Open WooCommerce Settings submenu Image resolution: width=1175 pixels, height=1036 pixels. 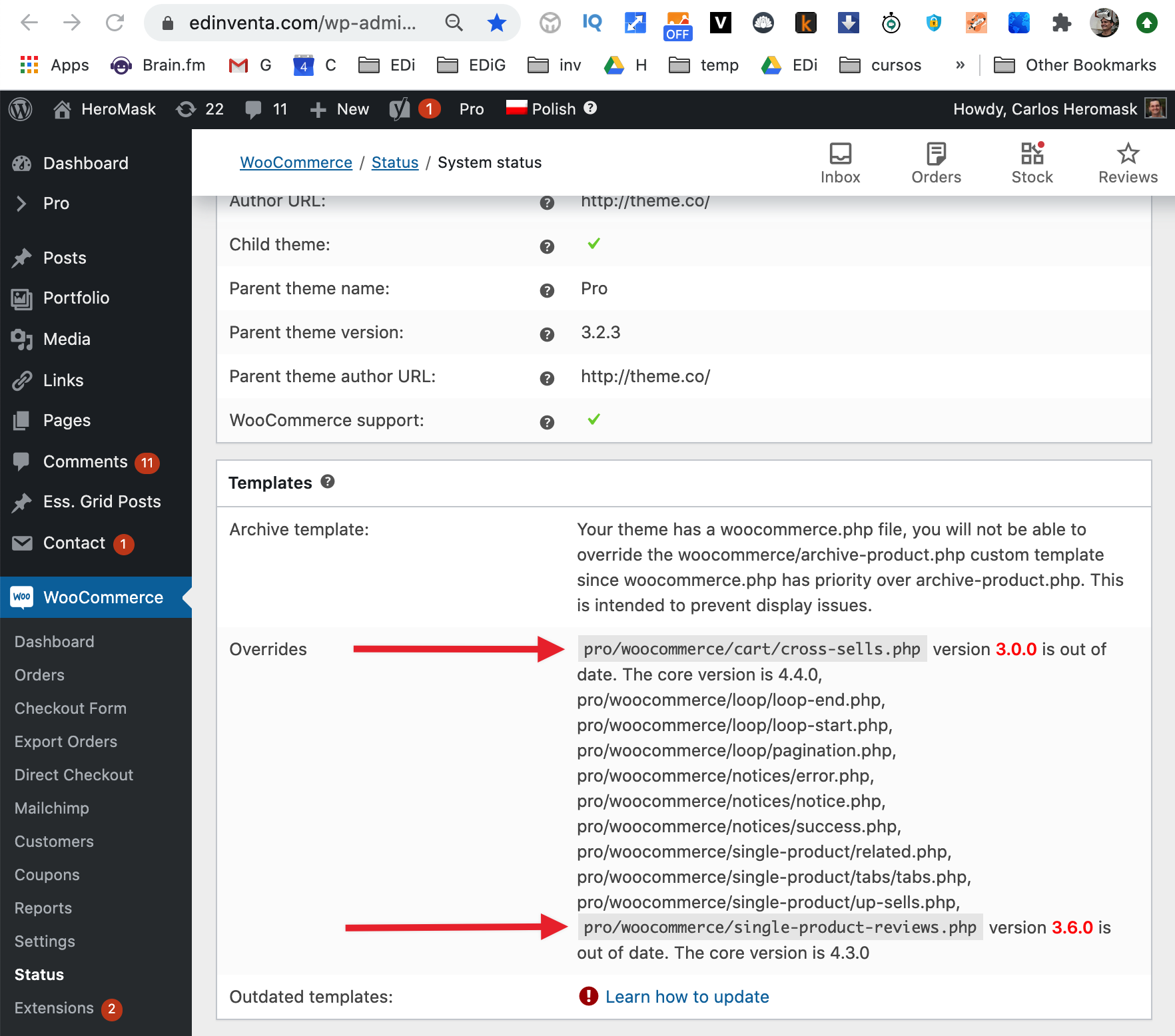[45, 941]
